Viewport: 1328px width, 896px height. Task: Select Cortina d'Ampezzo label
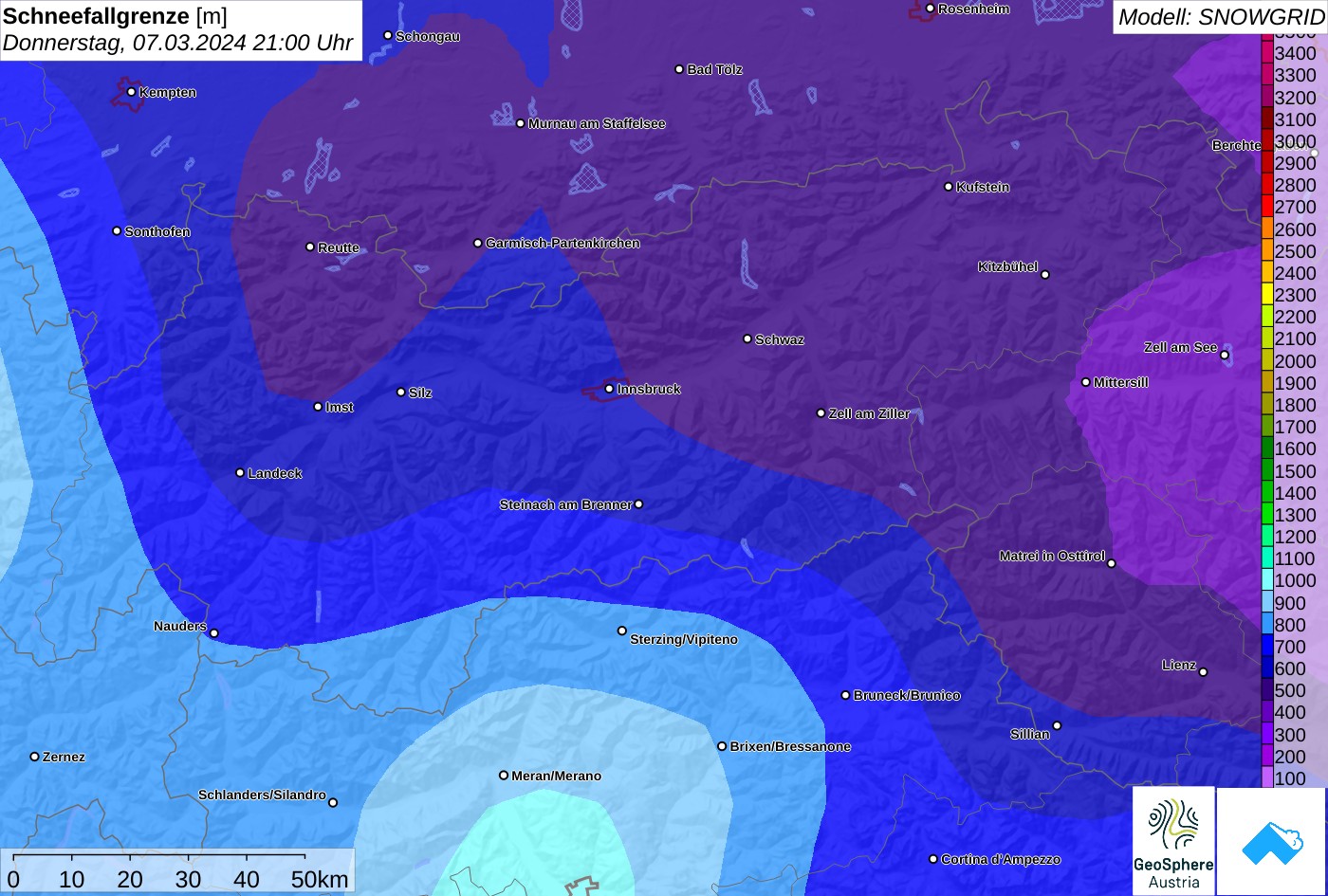click(1001, 859)
